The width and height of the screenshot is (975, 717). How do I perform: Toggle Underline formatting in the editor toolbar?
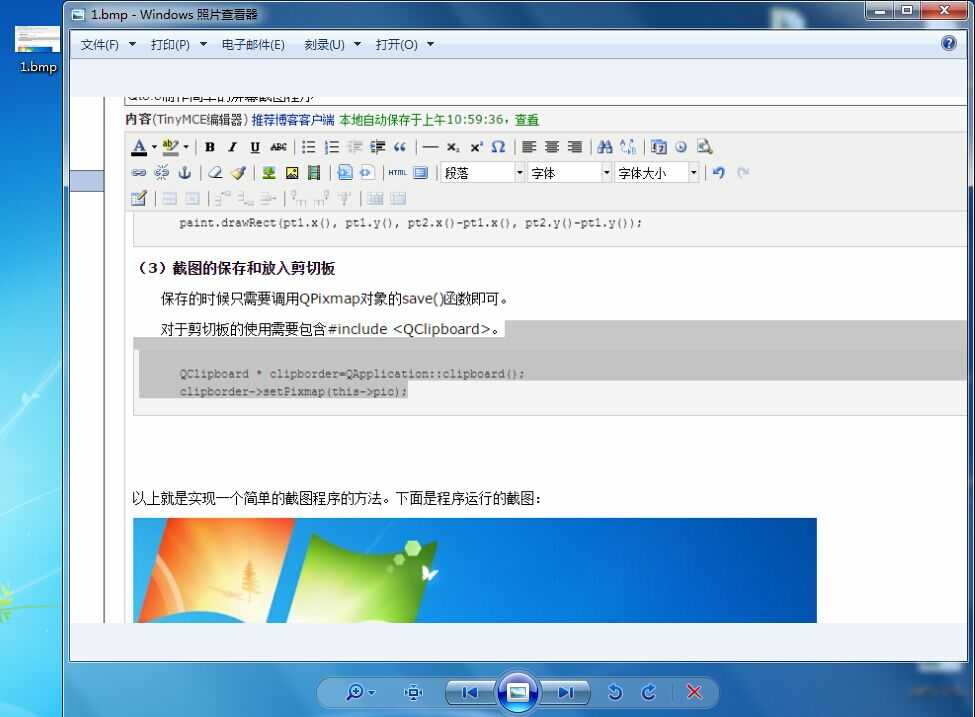point(255,147)
